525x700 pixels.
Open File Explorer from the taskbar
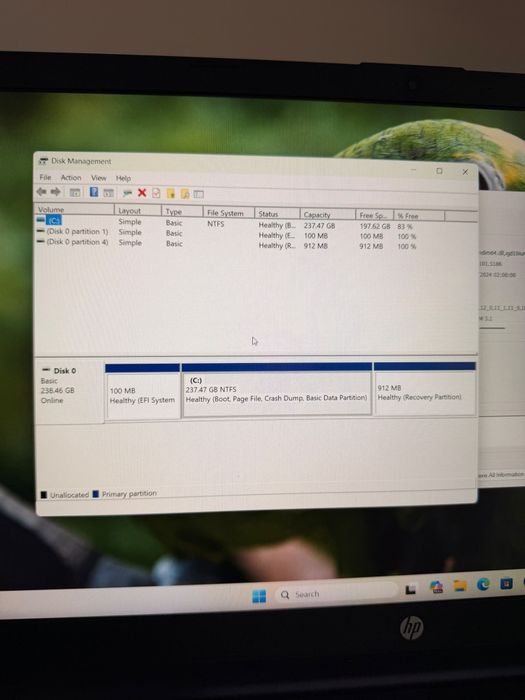point(460,585)
